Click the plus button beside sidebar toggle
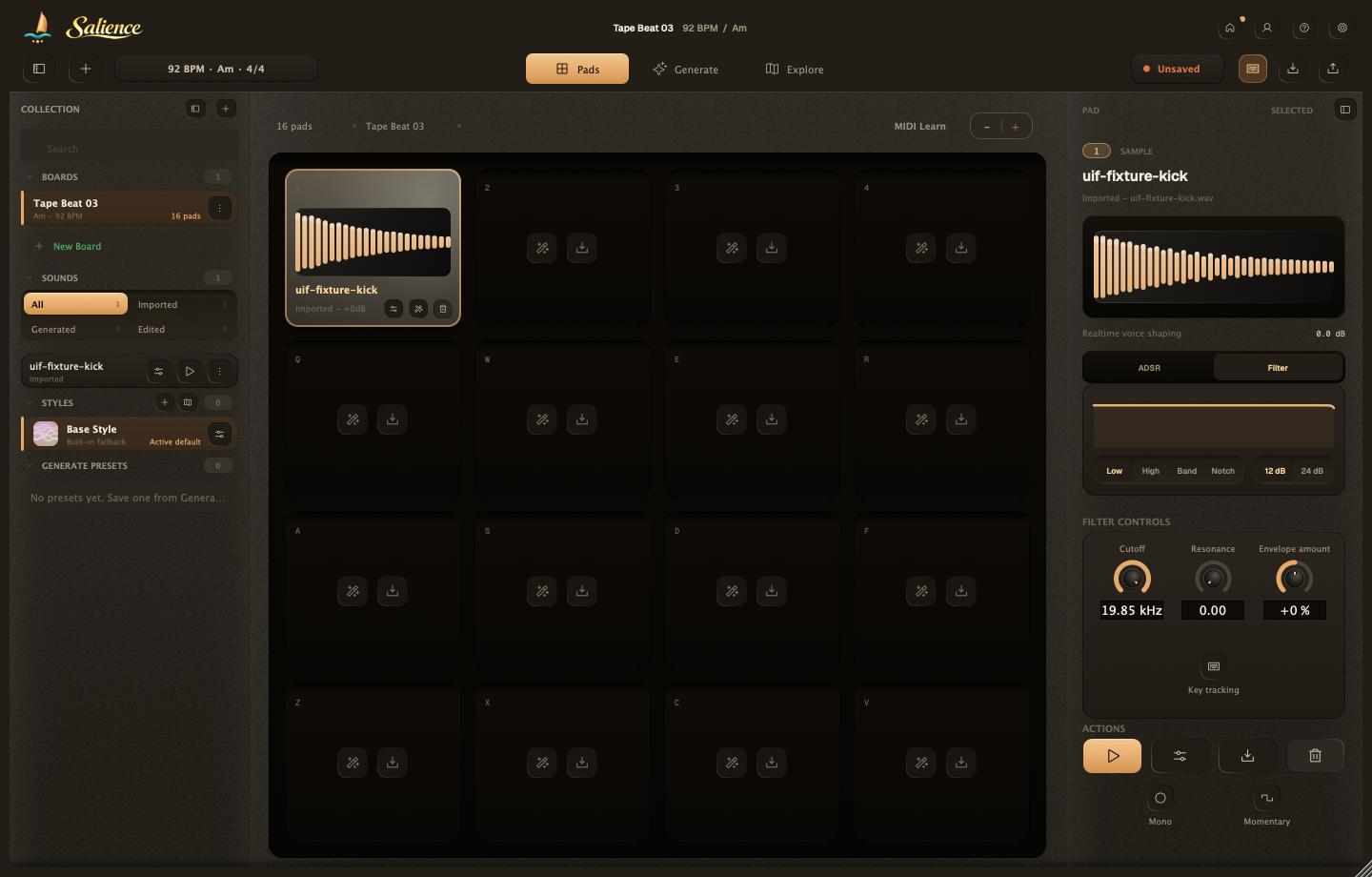The height and width of the screenshot is (877, 1372). point(86,69)
